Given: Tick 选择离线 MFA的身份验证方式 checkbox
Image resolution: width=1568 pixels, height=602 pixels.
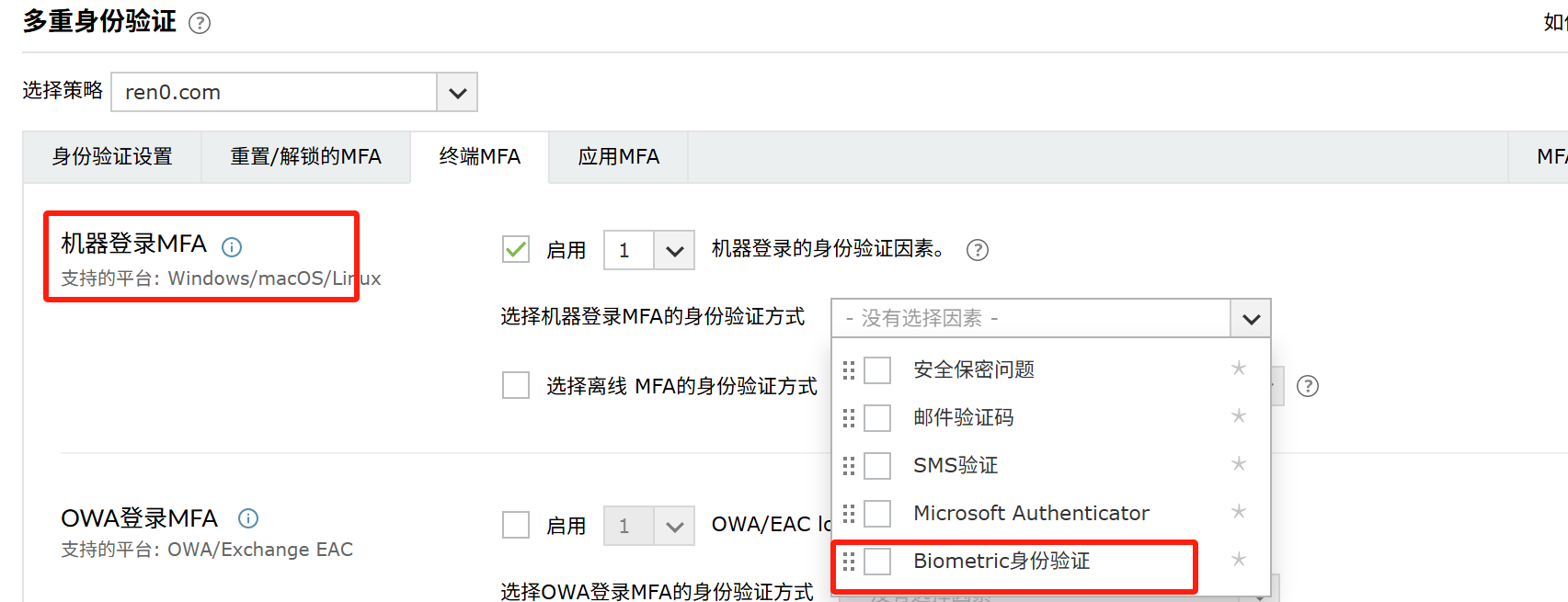Looking at the screenshot, I should coord(516,385).
